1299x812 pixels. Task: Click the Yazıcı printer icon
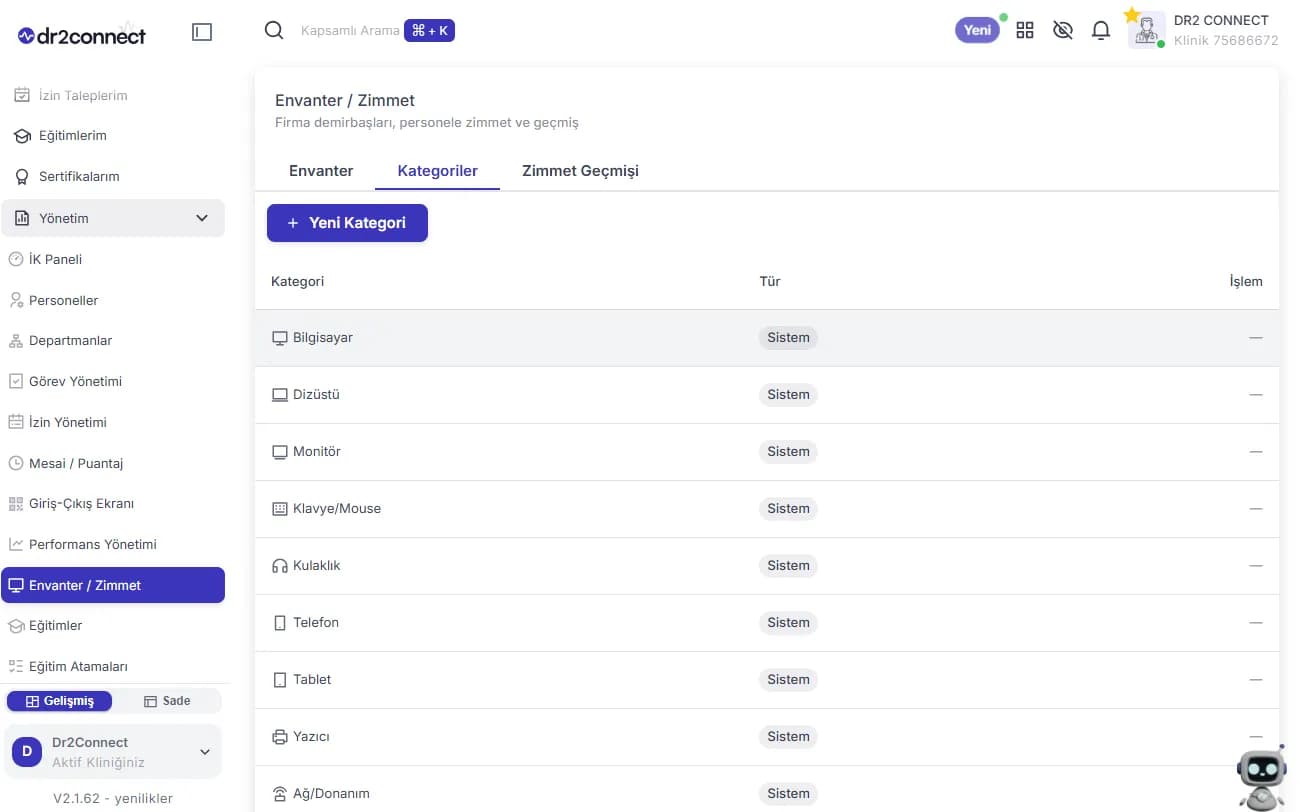(280, 737)
